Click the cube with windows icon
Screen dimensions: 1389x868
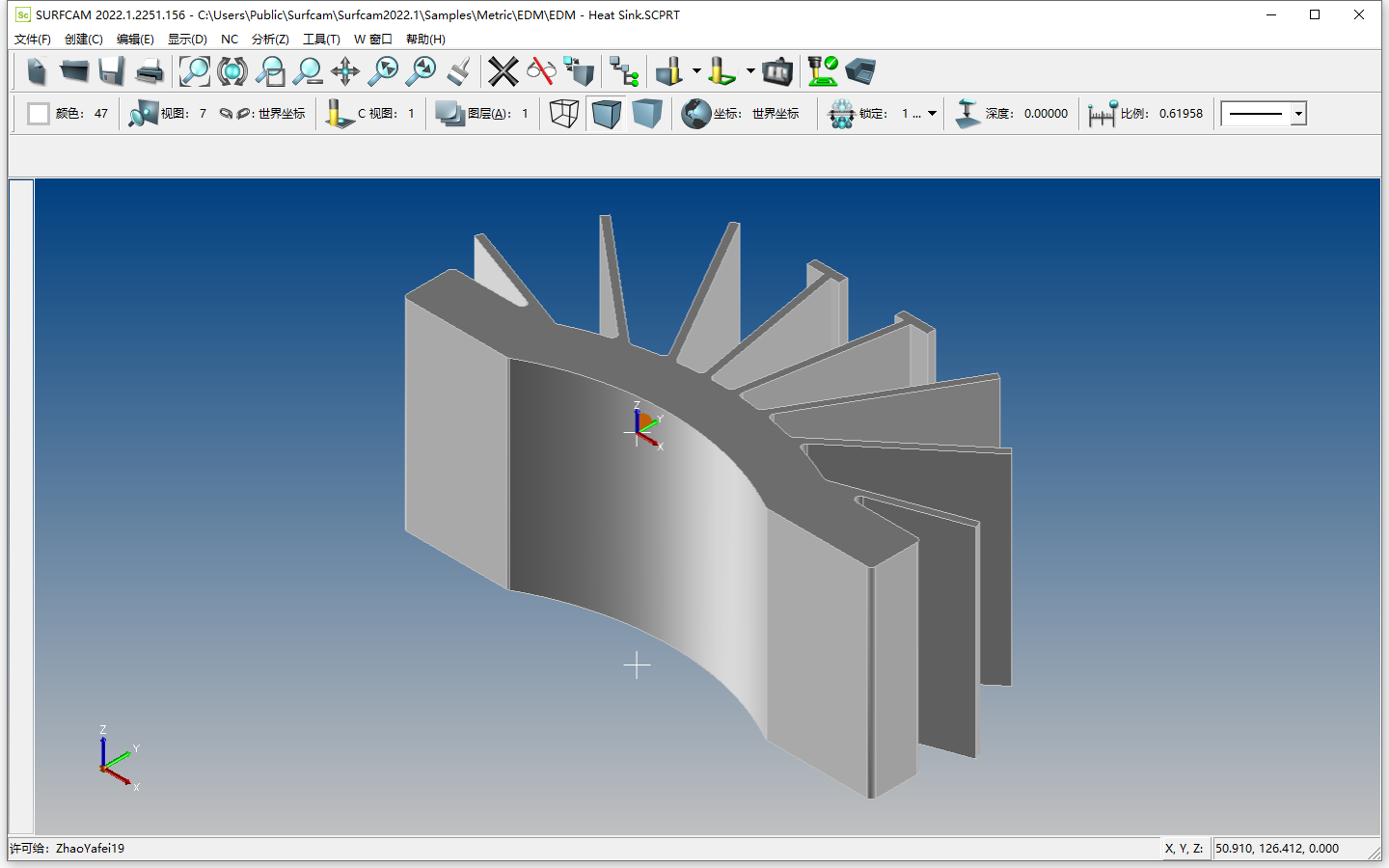pyautogui.click(x=579, y=71)
